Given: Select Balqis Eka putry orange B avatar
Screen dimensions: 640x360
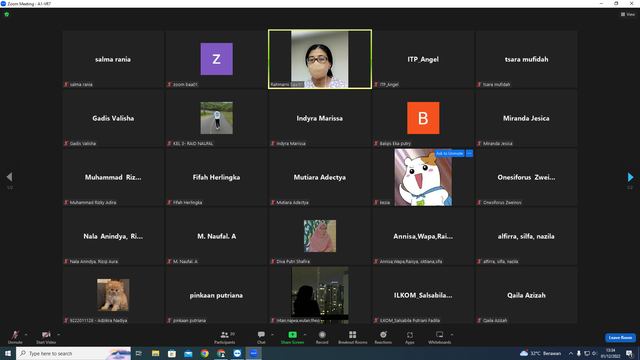Looking at the screenshot, I should click(423, 118).
